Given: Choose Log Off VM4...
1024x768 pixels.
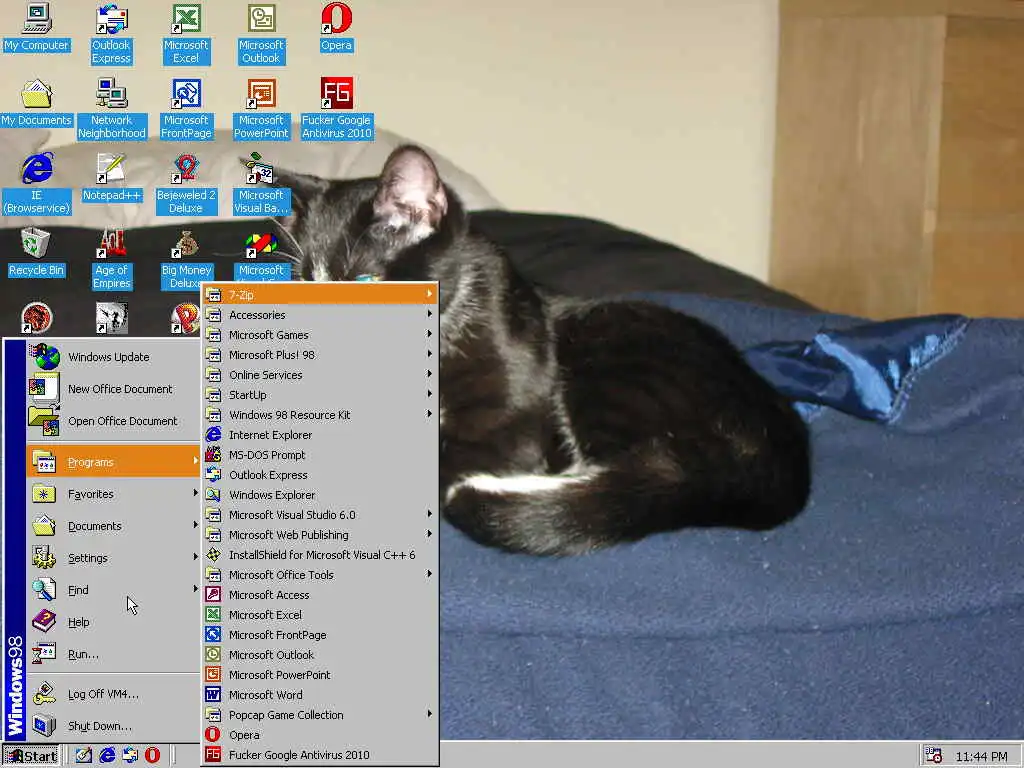Looking at the screenshot, I should (x=113, y=694).
